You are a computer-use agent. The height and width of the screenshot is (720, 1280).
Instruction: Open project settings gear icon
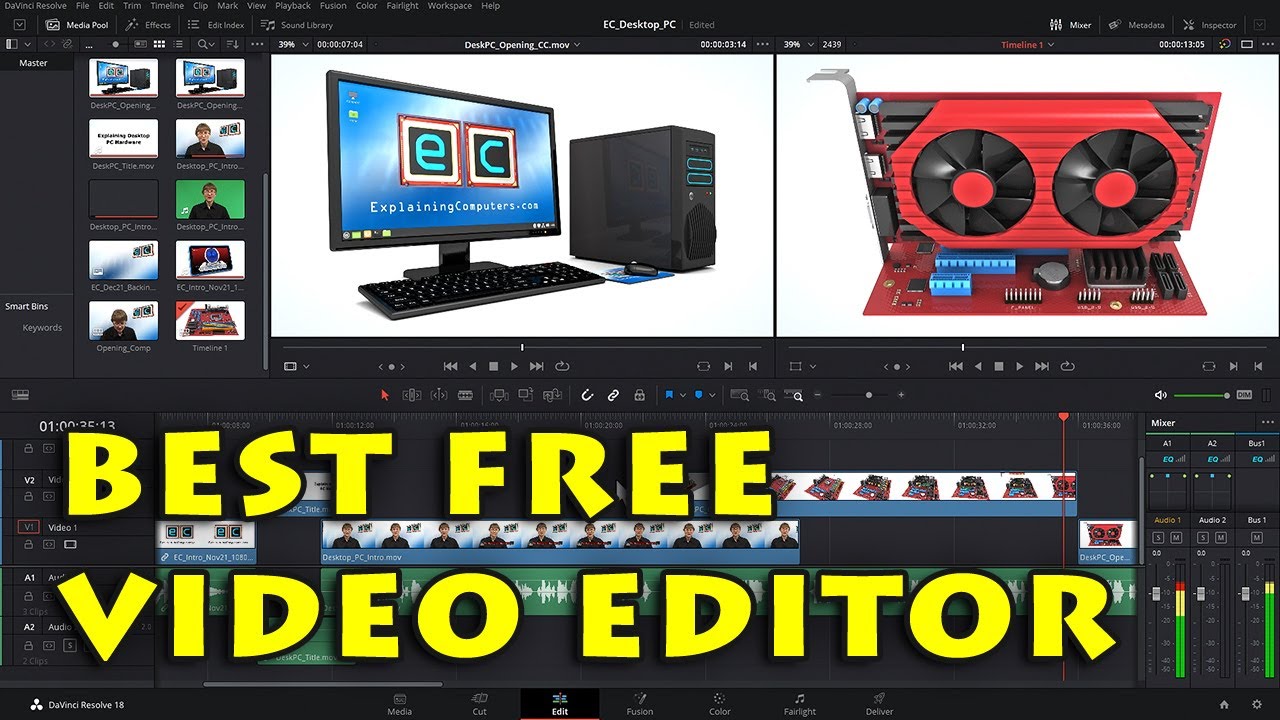(x=1257, y=704)
